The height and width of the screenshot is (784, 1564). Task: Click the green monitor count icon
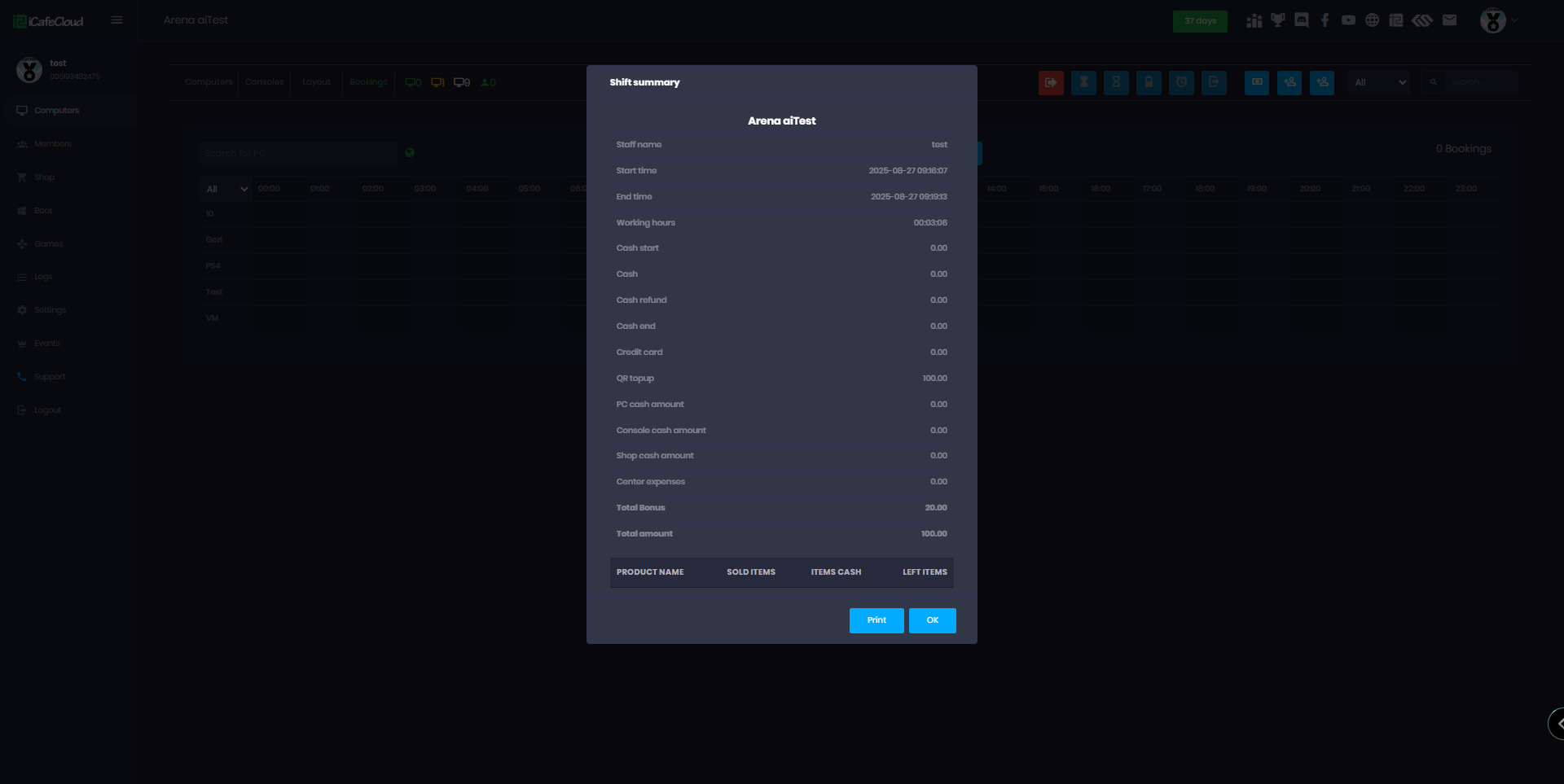click(x=413, y=82)
